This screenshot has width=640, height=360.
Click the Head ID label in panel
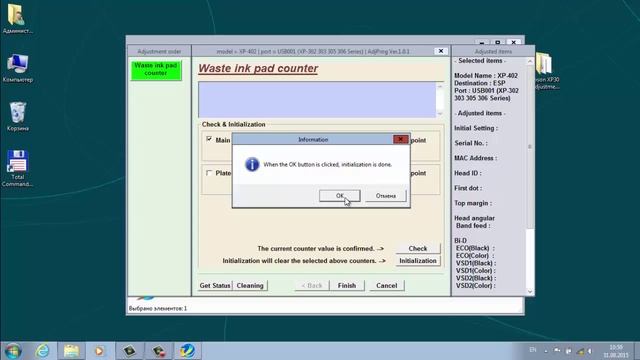[468, 173]
